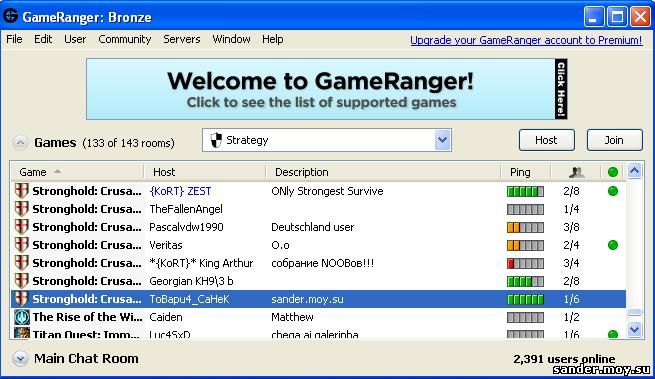Image resolution: width=655 pixels, height=379 pixels.
Task: Open Upgrade to Premium link
Action: (526, 40)
